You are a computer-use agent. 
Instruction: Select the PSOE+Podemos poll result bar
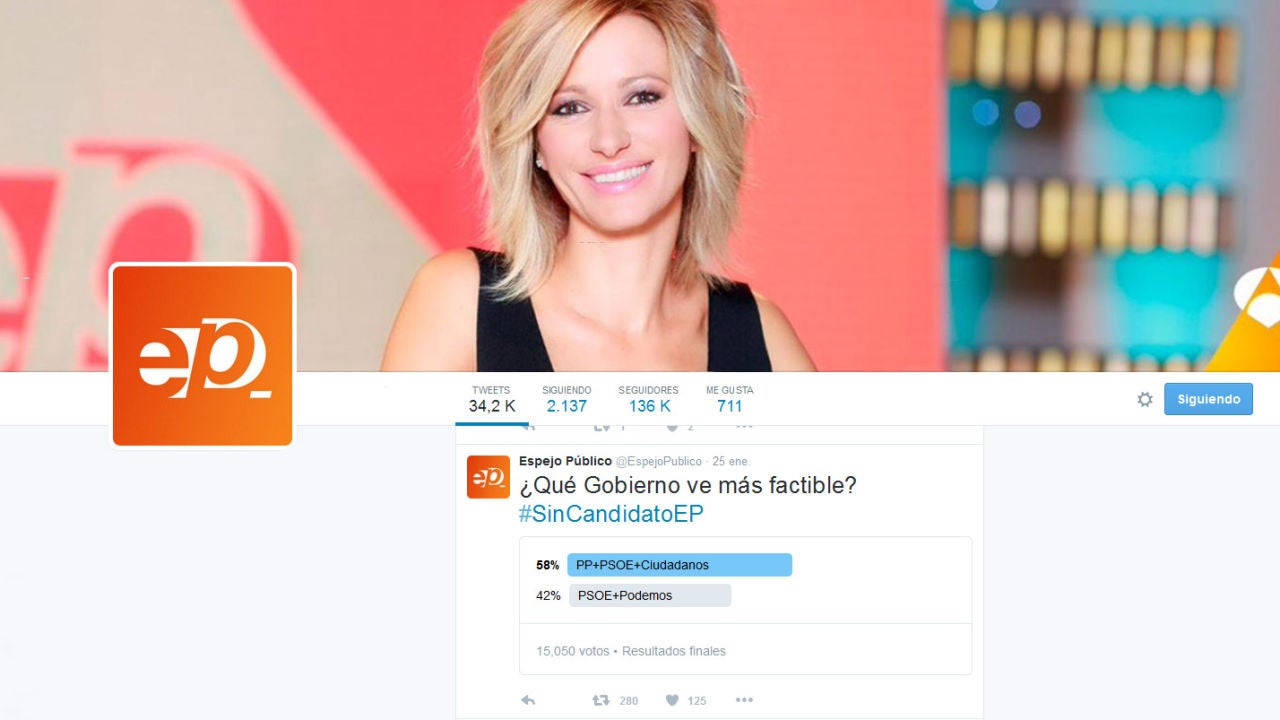[x=650, y=595]
